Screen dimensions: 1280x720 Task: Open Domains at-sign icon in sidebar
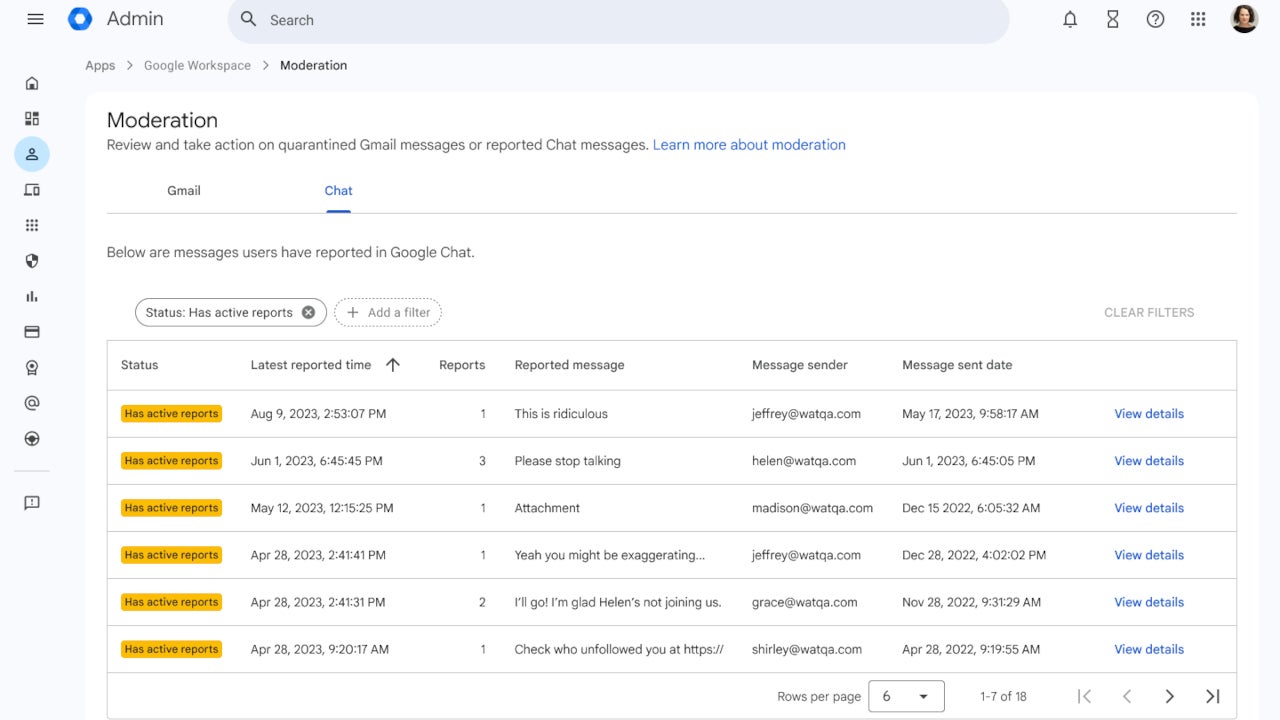pos(32,403)
